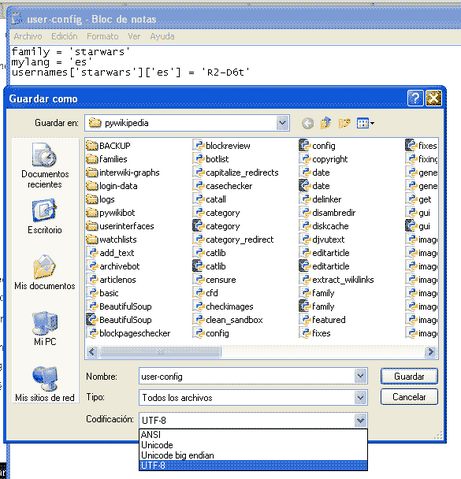The width and height of the screenshot is (461, 479).
Task: Click the Nombre filename text field
Action: tap(247, 376)
